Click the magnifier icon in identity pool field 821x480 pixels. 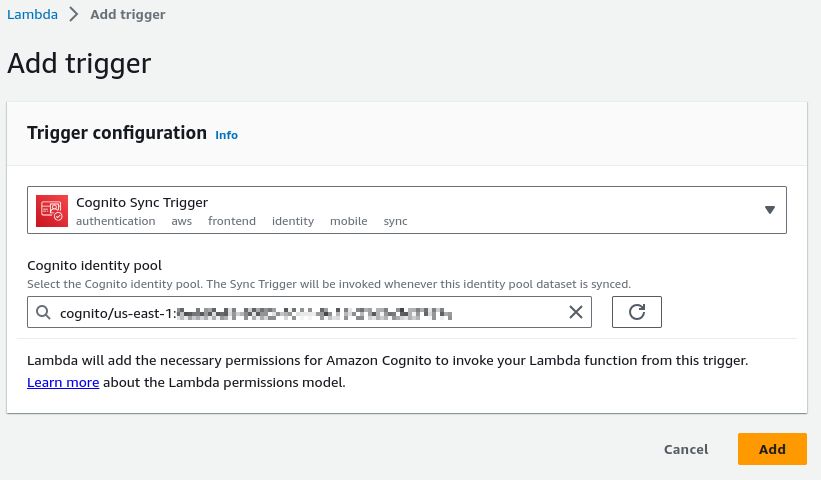click(x=43, y=313)
